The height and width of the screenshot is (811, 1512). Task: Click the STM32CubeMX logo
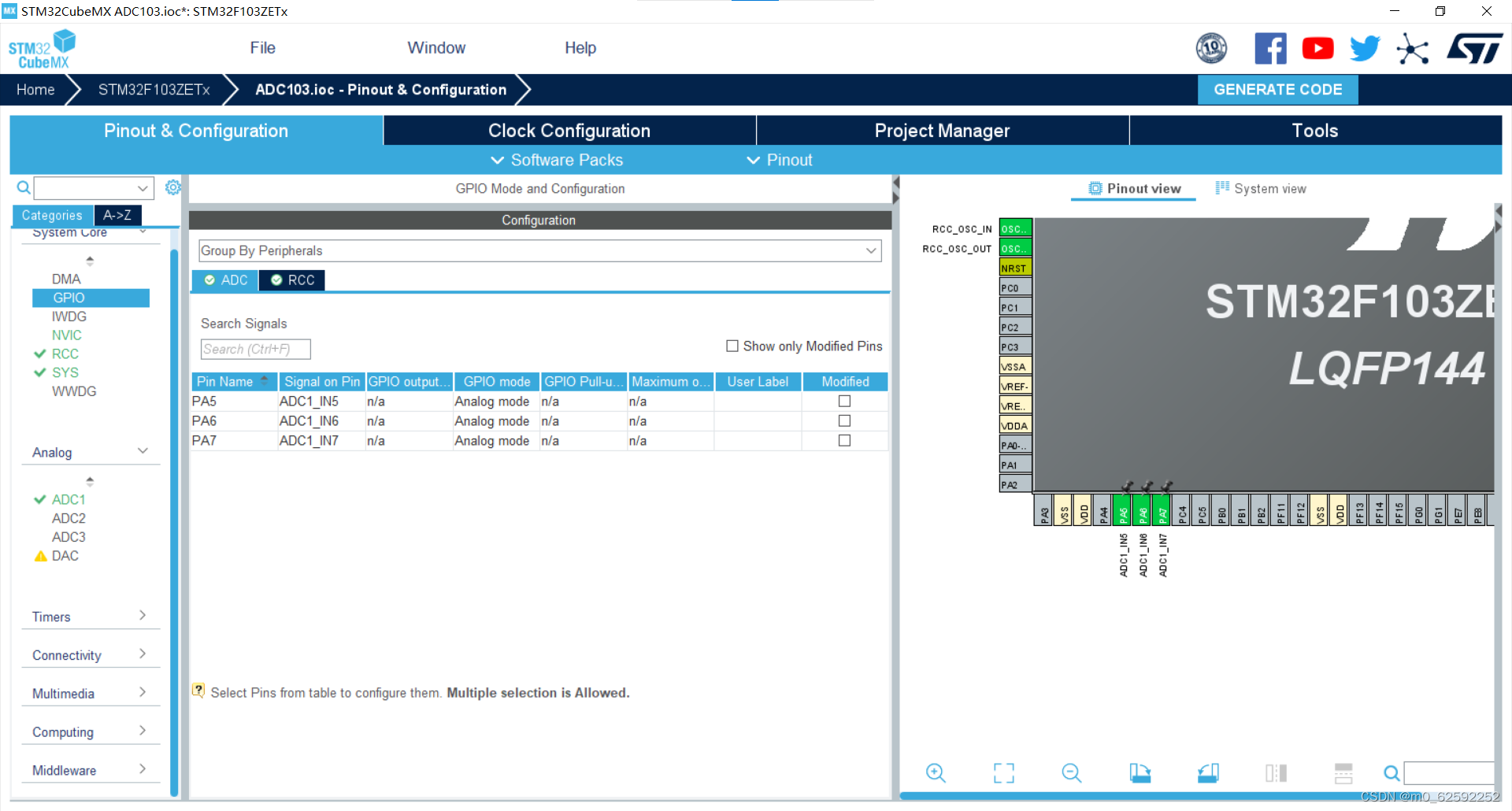pyautogui.click(x=43, y=49)
